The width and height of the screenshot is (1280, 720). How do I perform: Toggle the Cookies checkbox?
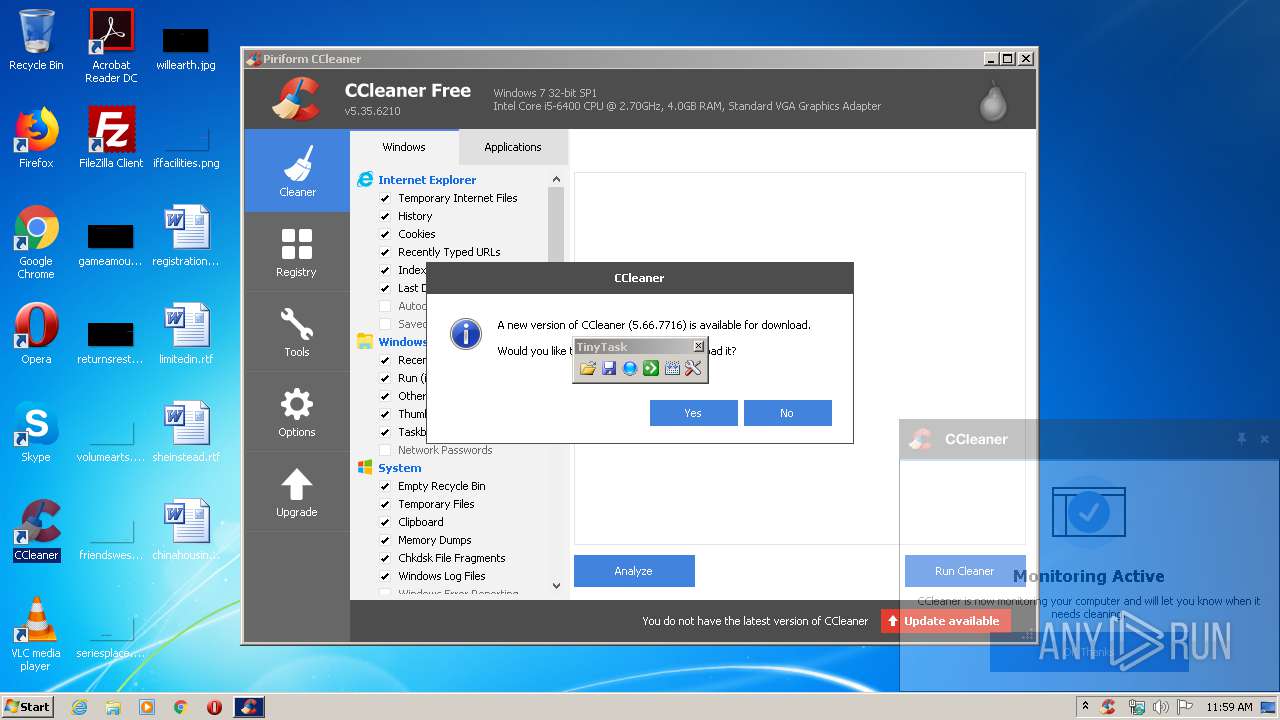[x=385, y=234]
